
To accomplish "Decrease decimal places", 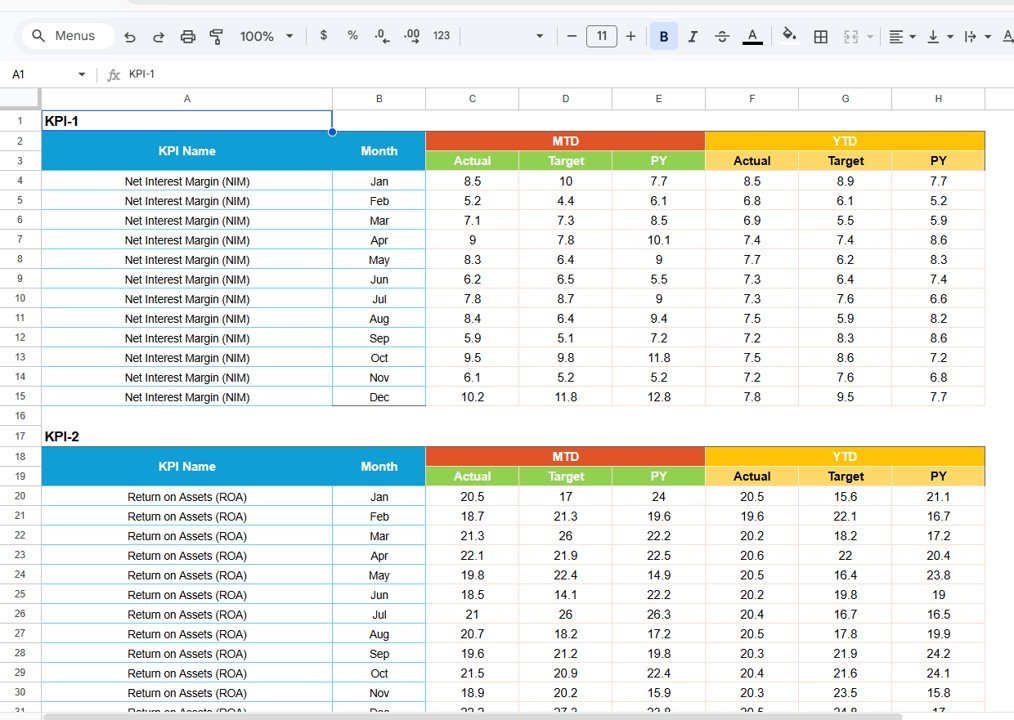I will pyautogui.click(x=381, y=36).
